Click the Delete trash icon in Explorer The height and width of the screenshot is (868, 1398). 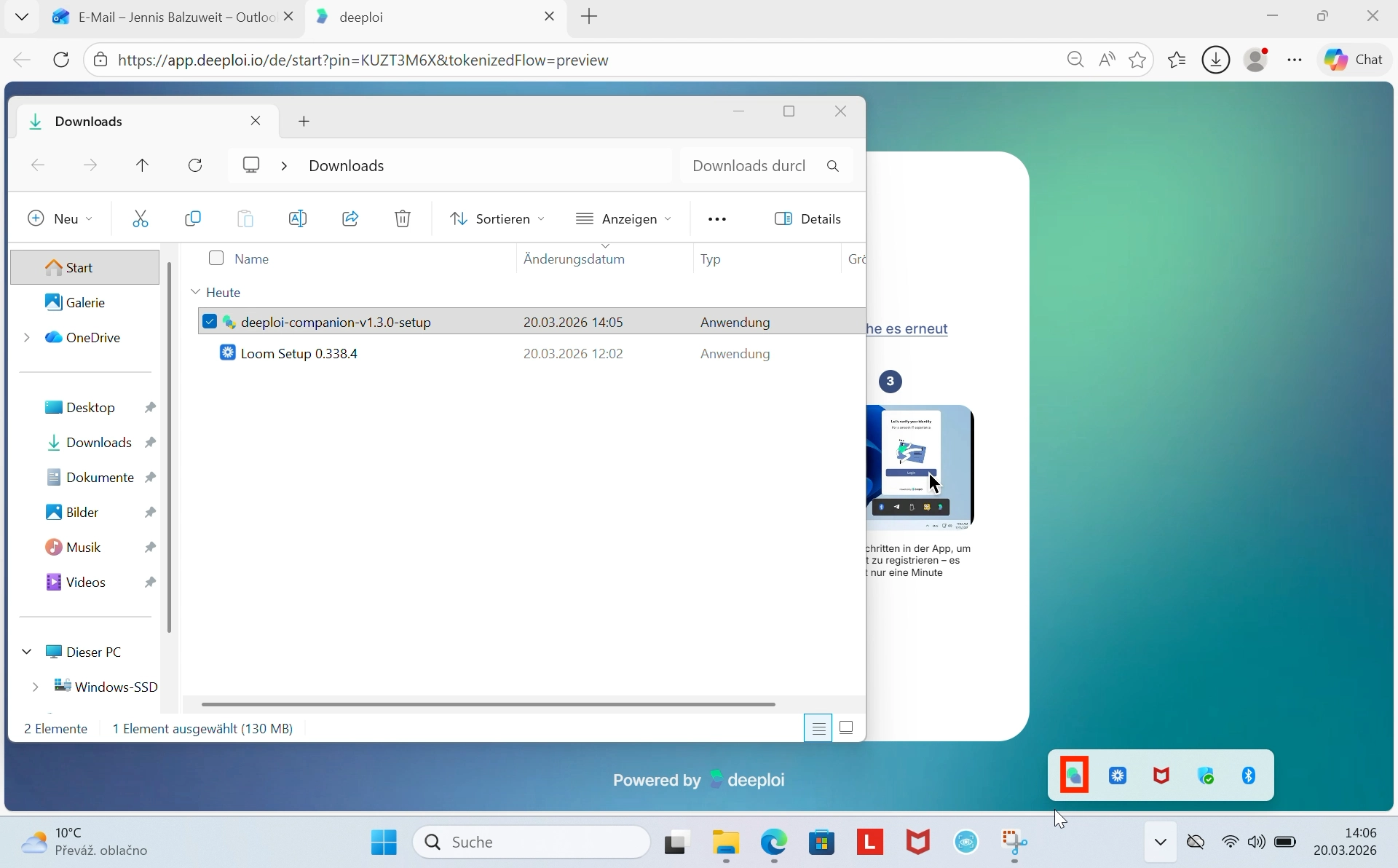tap(403, 218)
